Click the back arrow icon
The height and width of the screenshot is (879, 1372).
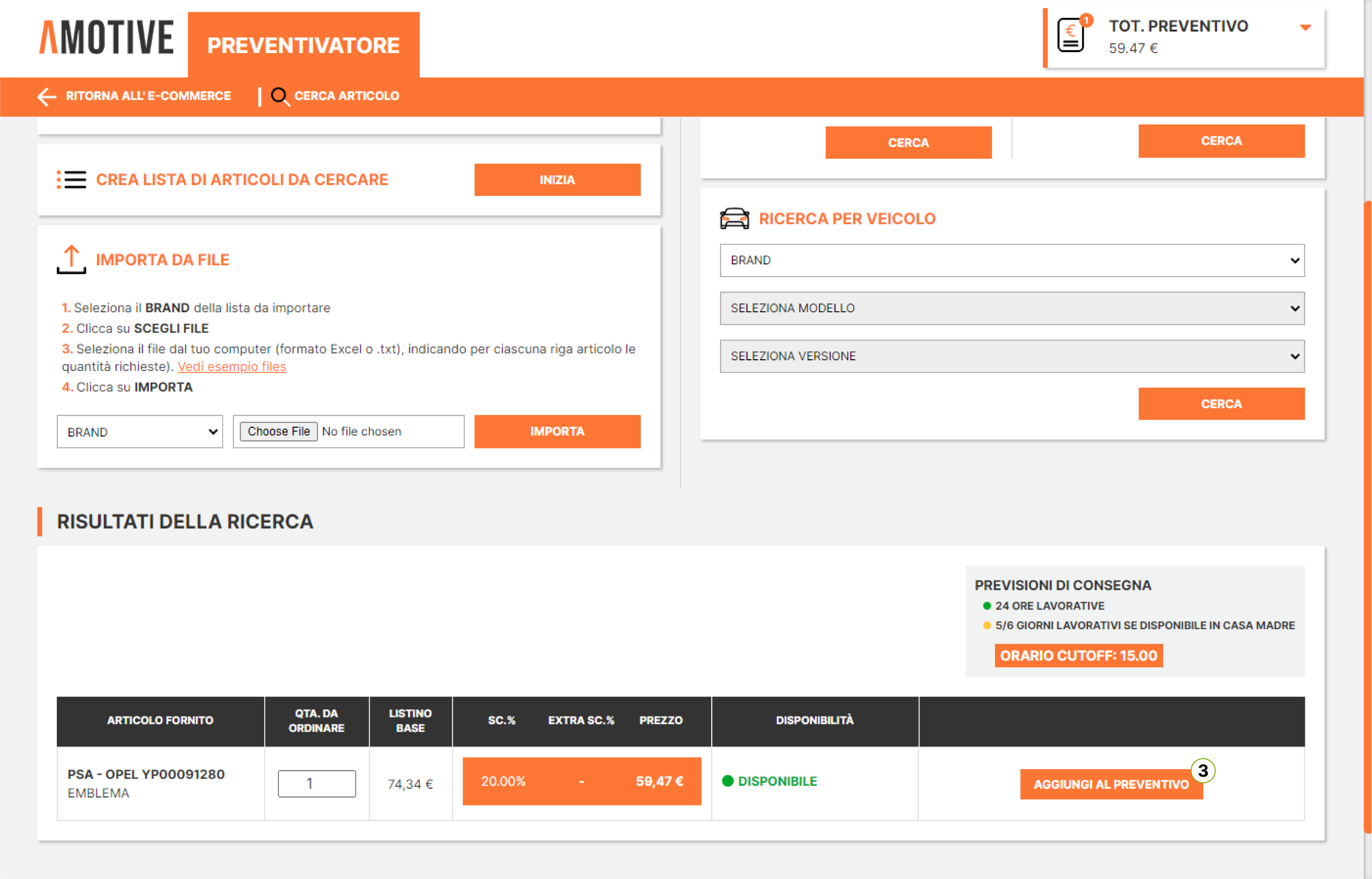pos(47,96)
